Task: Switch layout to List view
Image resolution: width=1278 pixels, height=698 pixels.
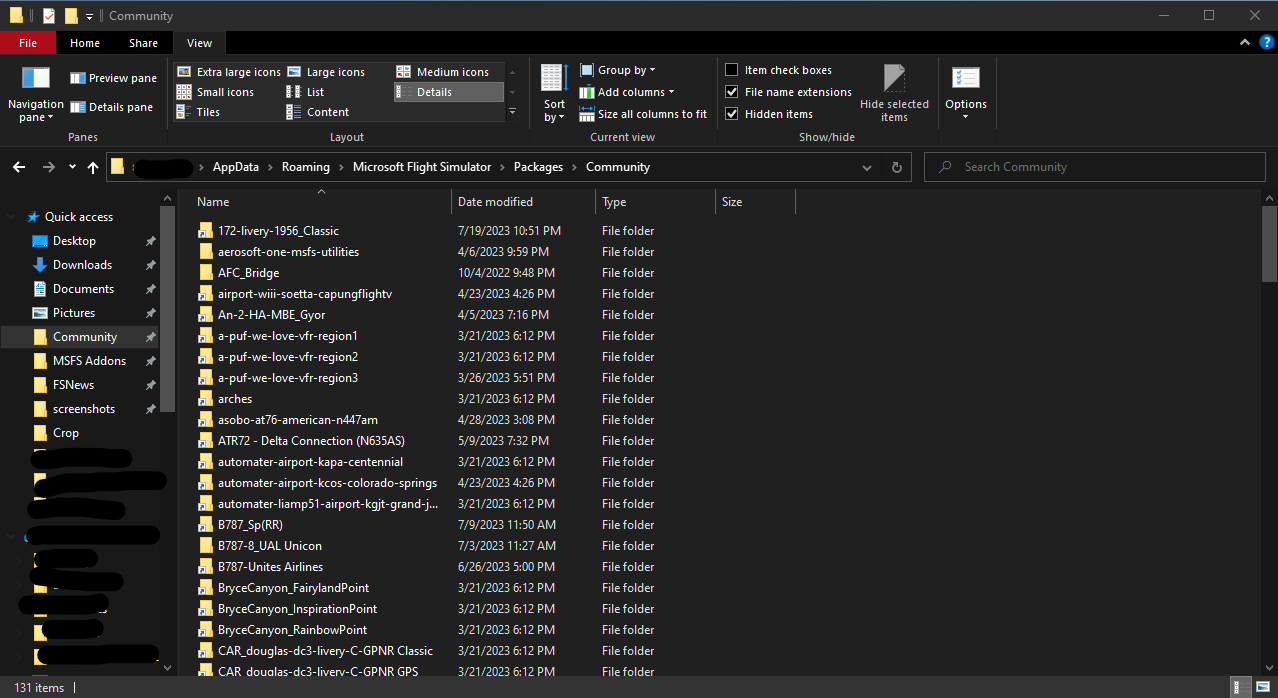Action: [305, 92]
